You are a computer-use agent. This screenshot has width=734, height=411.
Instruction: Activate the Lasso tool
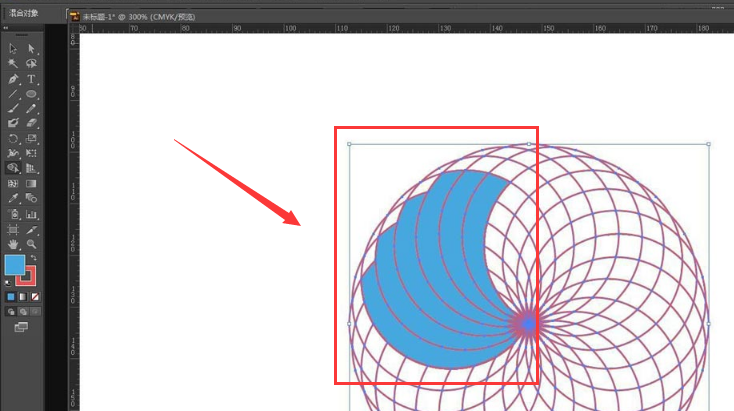pyautogui.click(x=31, y=63)
